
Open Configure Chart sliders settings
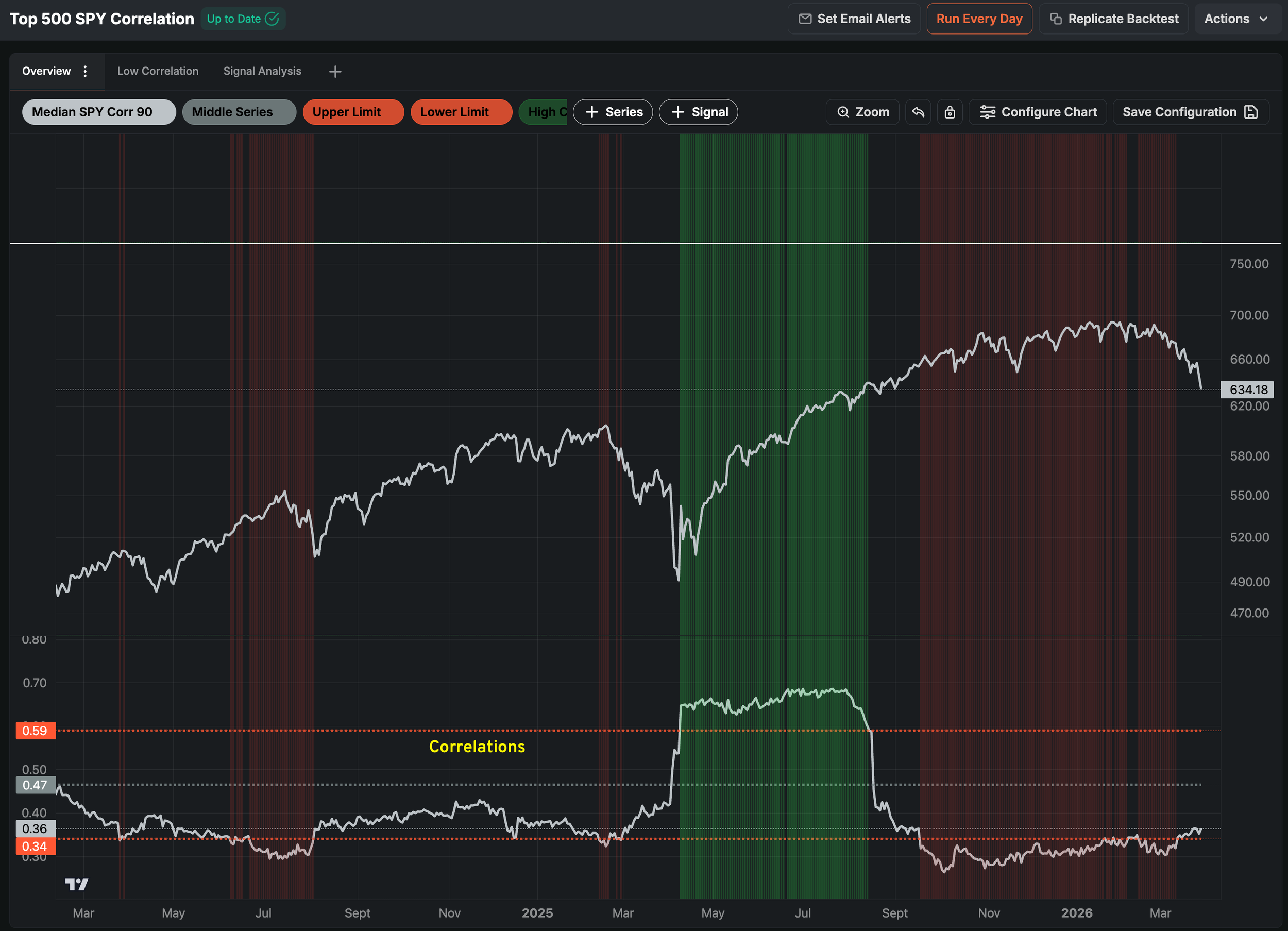point(1038,112)
